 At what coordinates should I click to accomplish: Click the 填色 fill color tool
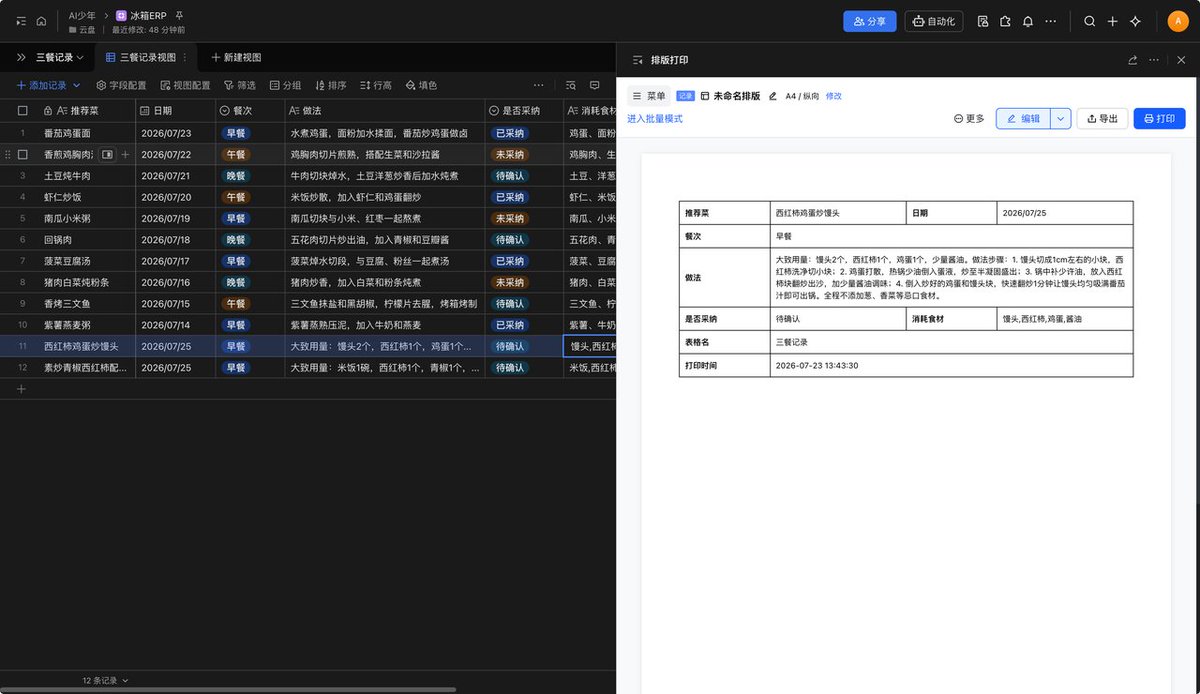point(421,86)
